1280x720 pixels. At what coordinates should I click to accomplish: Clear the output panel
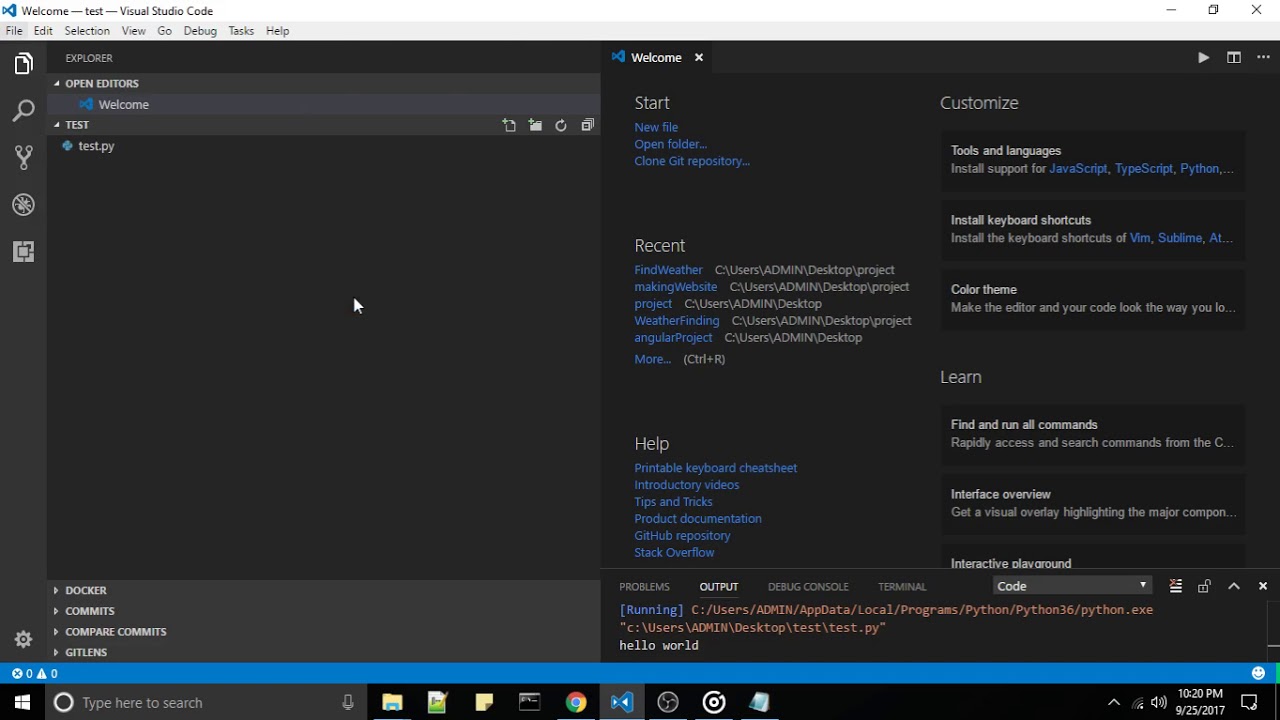point(1176,587)
